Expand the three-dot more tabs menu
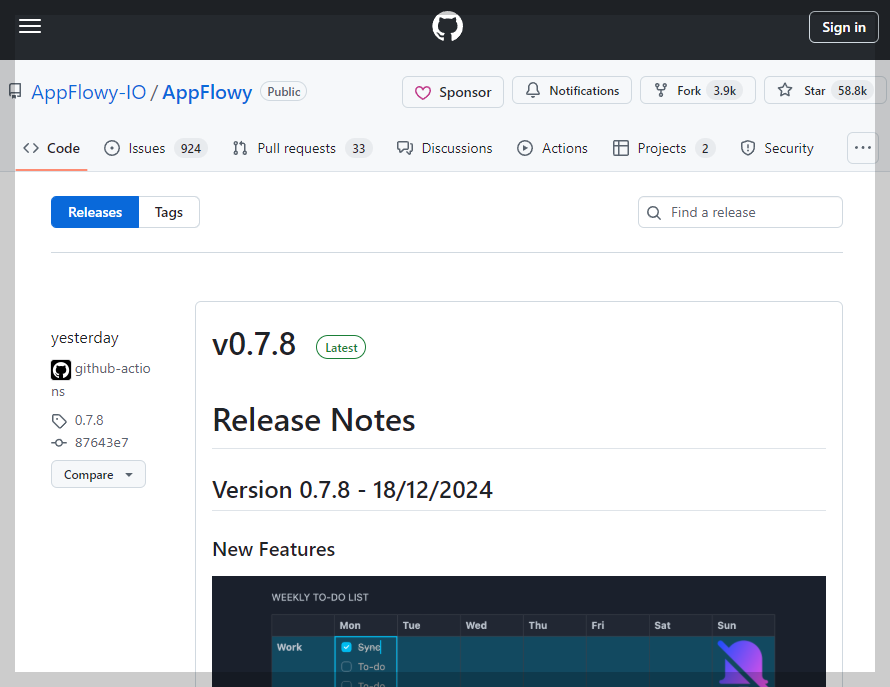Image resolution: width=890 pixels, height=687 pixels. (863, 148)
